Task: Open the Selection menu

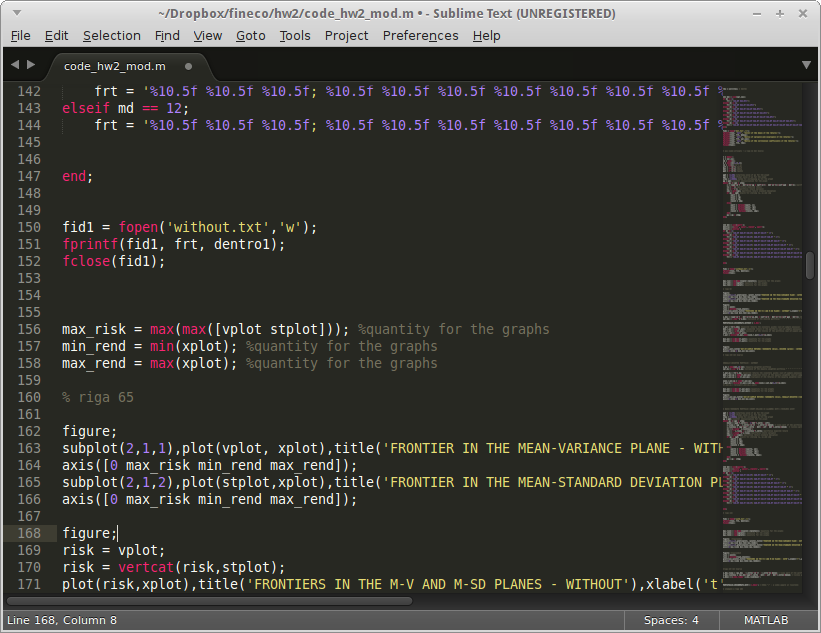Action: point(111,35)
